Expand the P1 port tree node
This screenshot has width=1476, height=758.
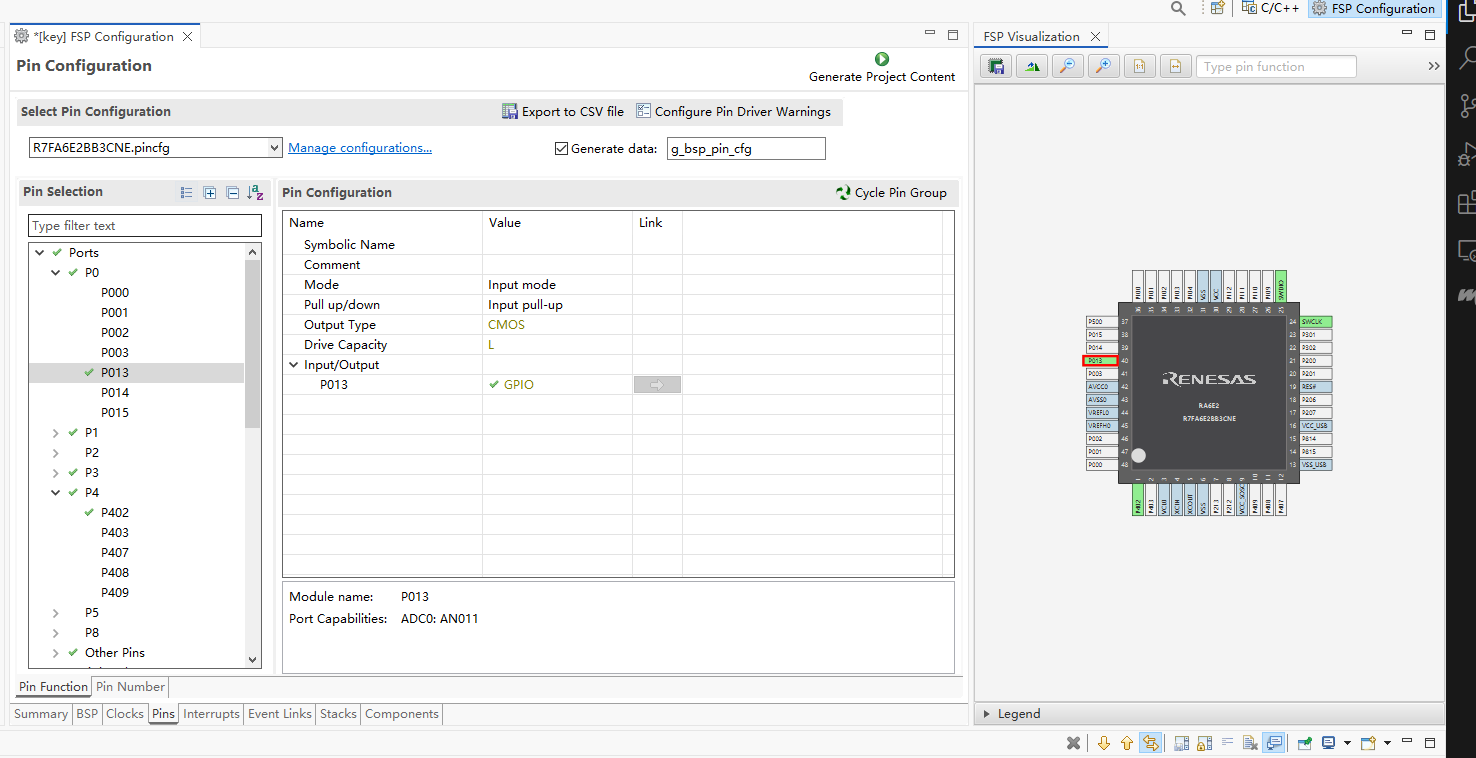pyautogui.click(x=56, y=433)
